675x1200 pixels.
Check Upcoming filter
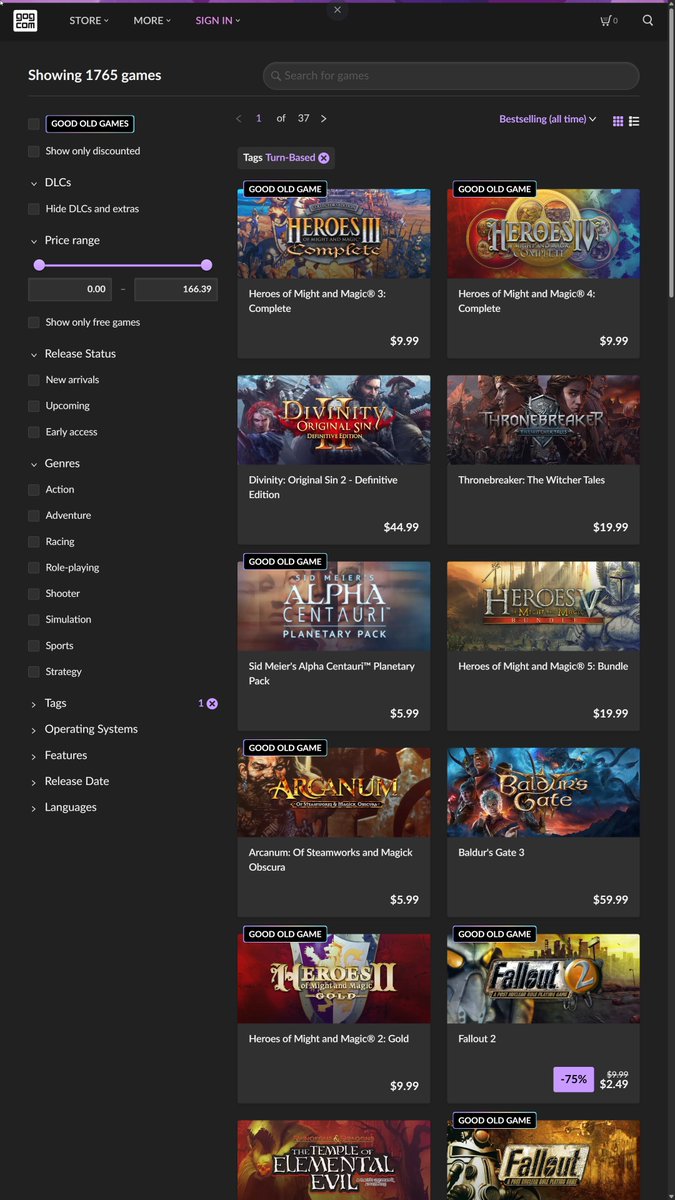pyautogui.click(x=34, y=406)
